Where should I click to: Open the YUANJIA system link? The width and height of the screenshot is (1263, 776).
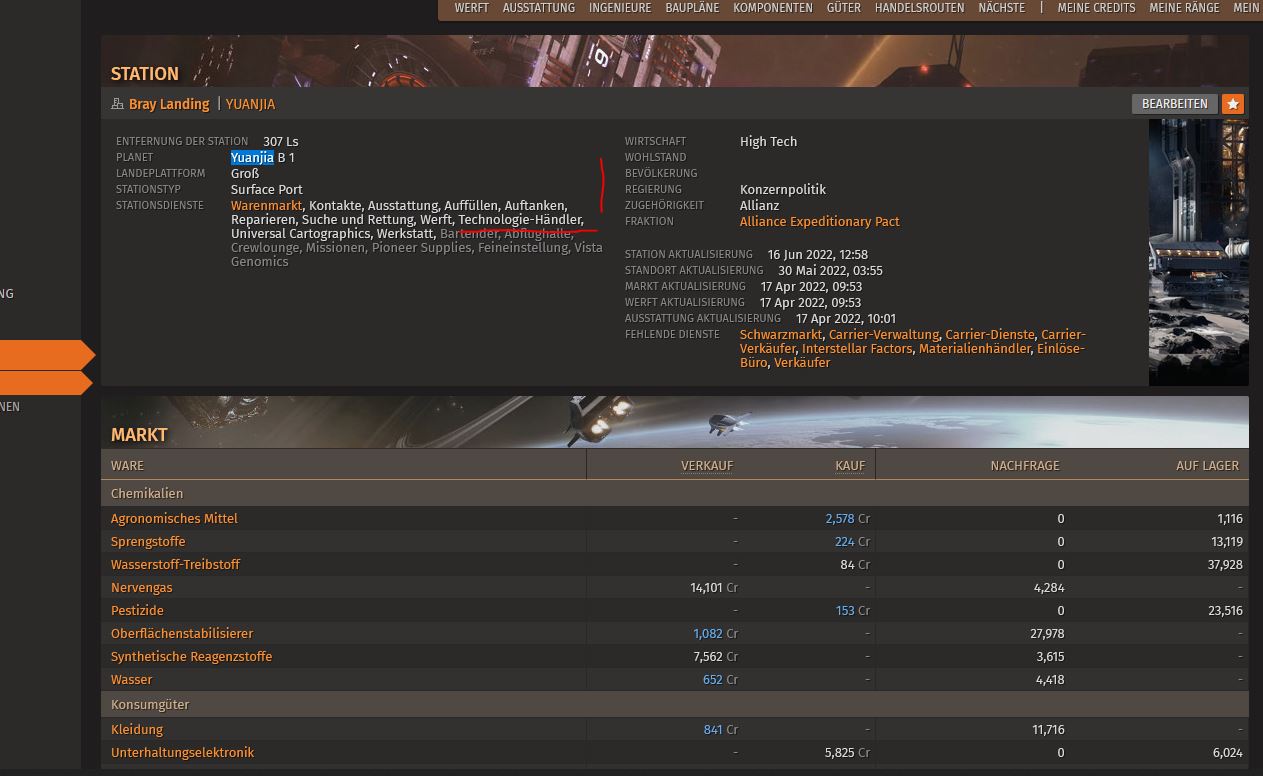[x=250, y=104]
